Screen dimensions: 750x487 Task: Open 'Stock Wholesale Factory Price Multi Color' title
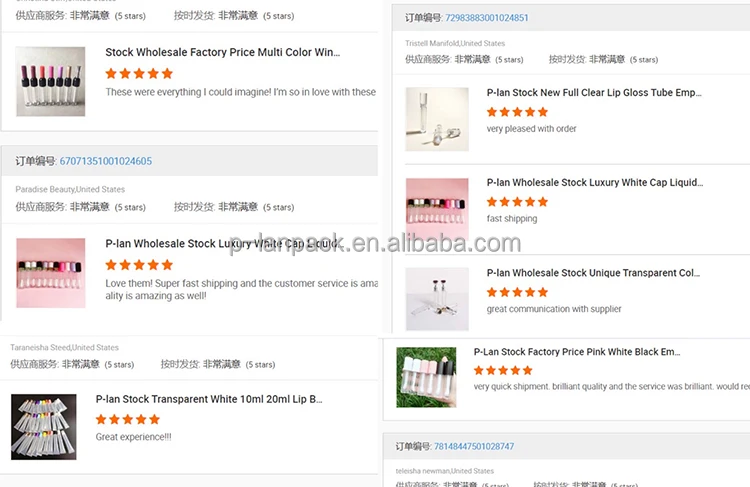click(222, 52)
